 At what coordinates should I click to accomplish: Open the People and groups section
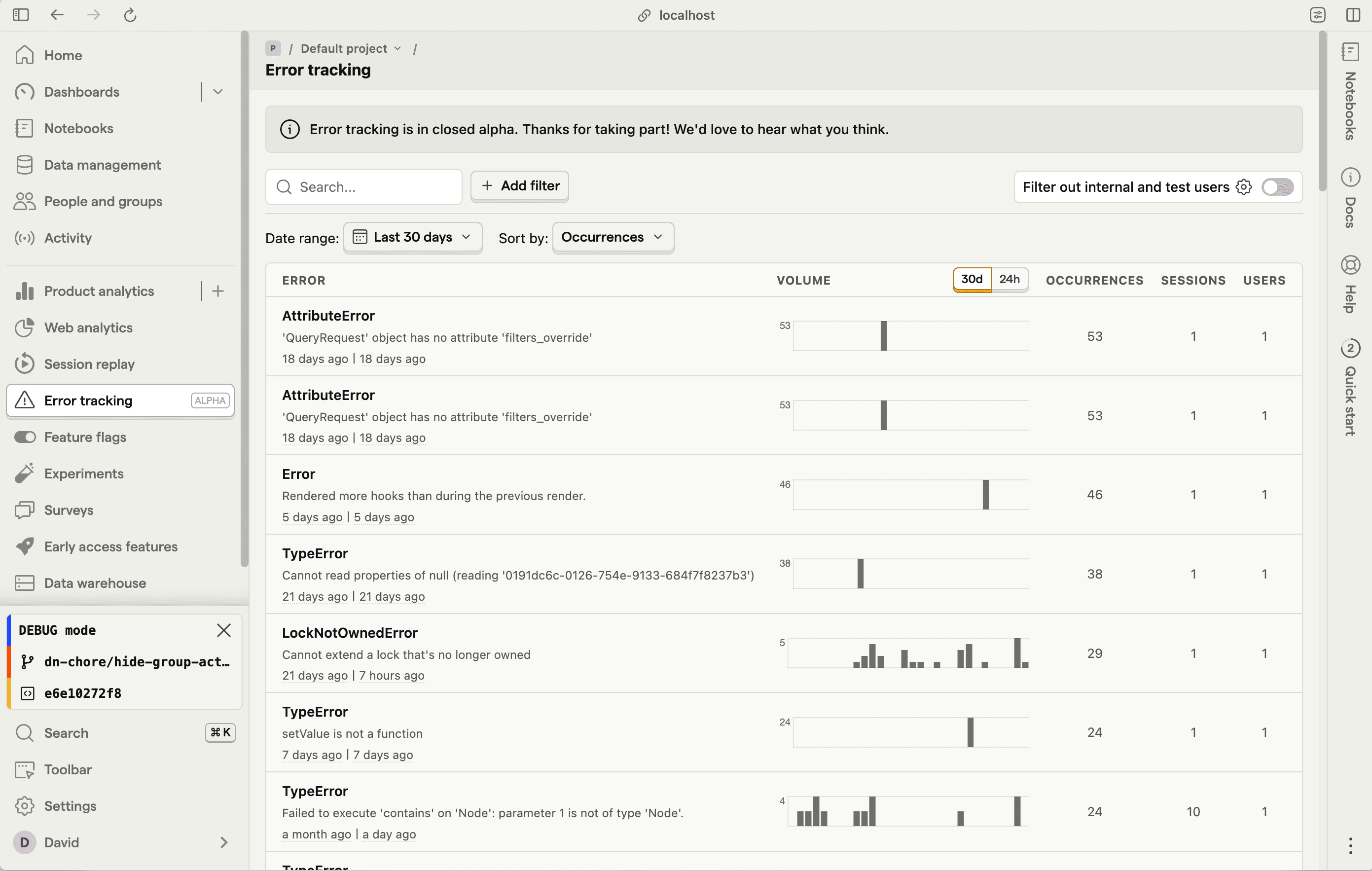(x=103, y=201)
